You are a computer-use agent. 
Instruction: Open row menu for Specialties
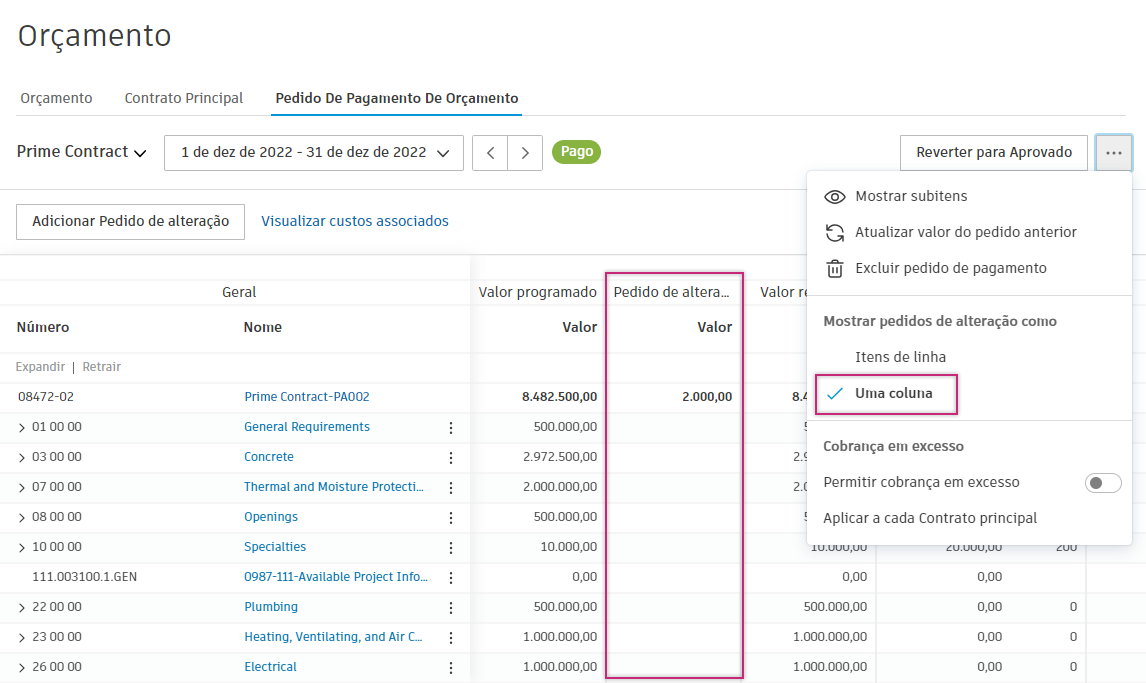click(451, 547)
